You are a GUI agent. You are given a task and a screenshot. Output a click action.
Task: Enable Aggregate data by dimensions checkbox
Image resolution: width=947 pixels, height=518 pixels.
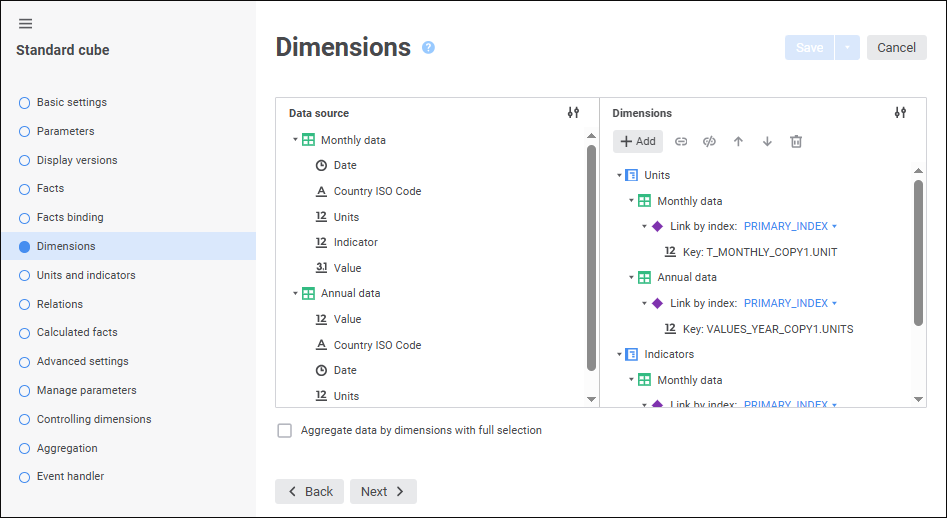pos(285,431)
